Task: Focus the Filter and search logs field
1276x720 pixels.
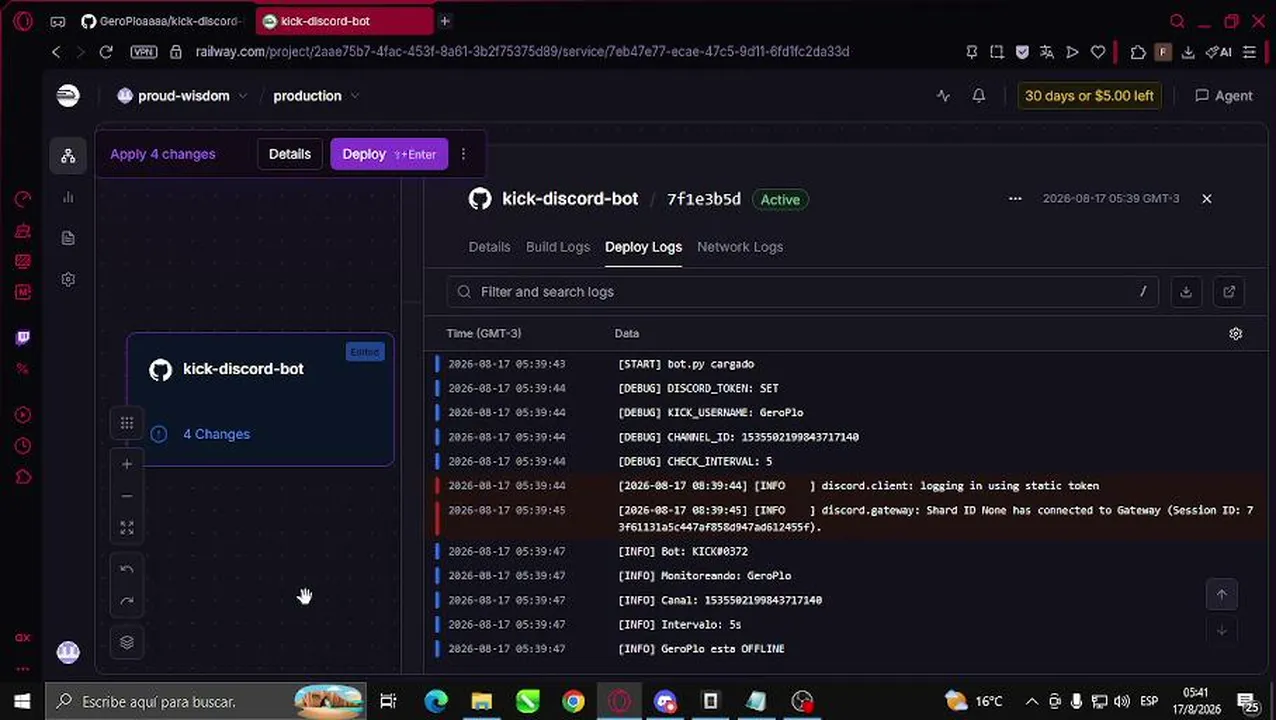Action: 802,292
